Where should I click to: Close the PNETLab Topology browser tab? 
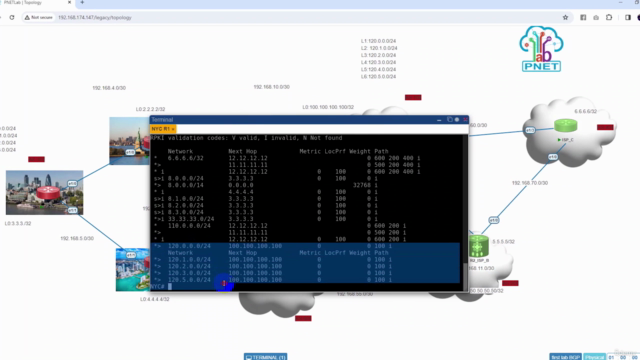coord(69,2)
